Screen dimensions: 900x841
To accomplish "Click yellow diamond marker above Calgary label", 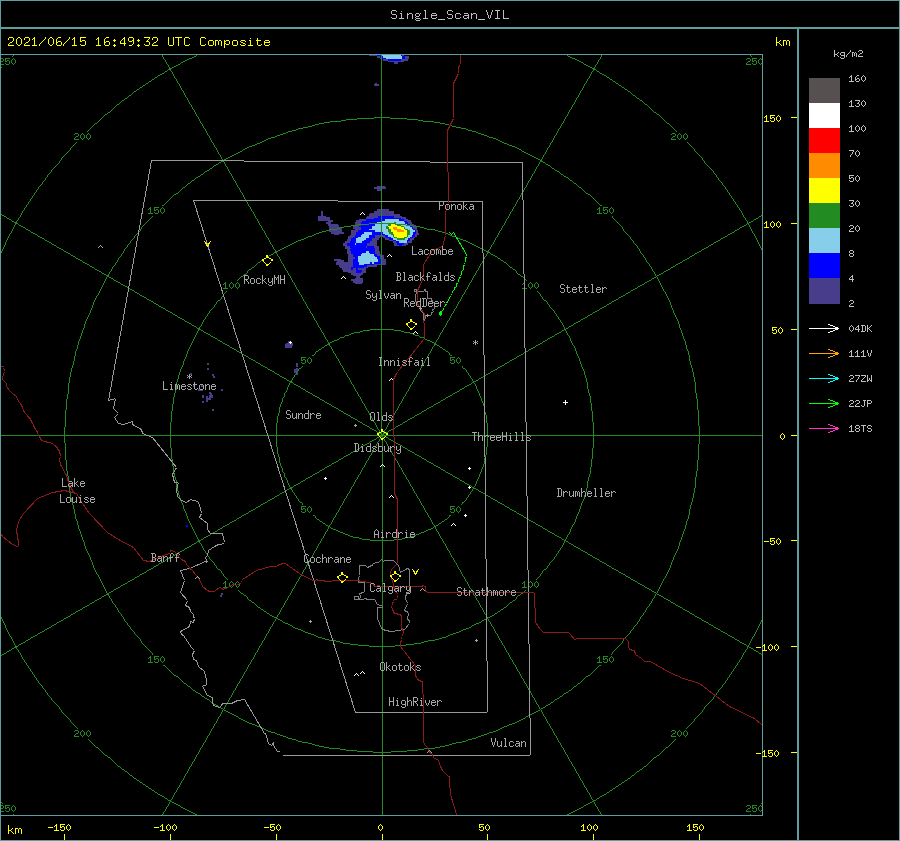I will [395, 576].
